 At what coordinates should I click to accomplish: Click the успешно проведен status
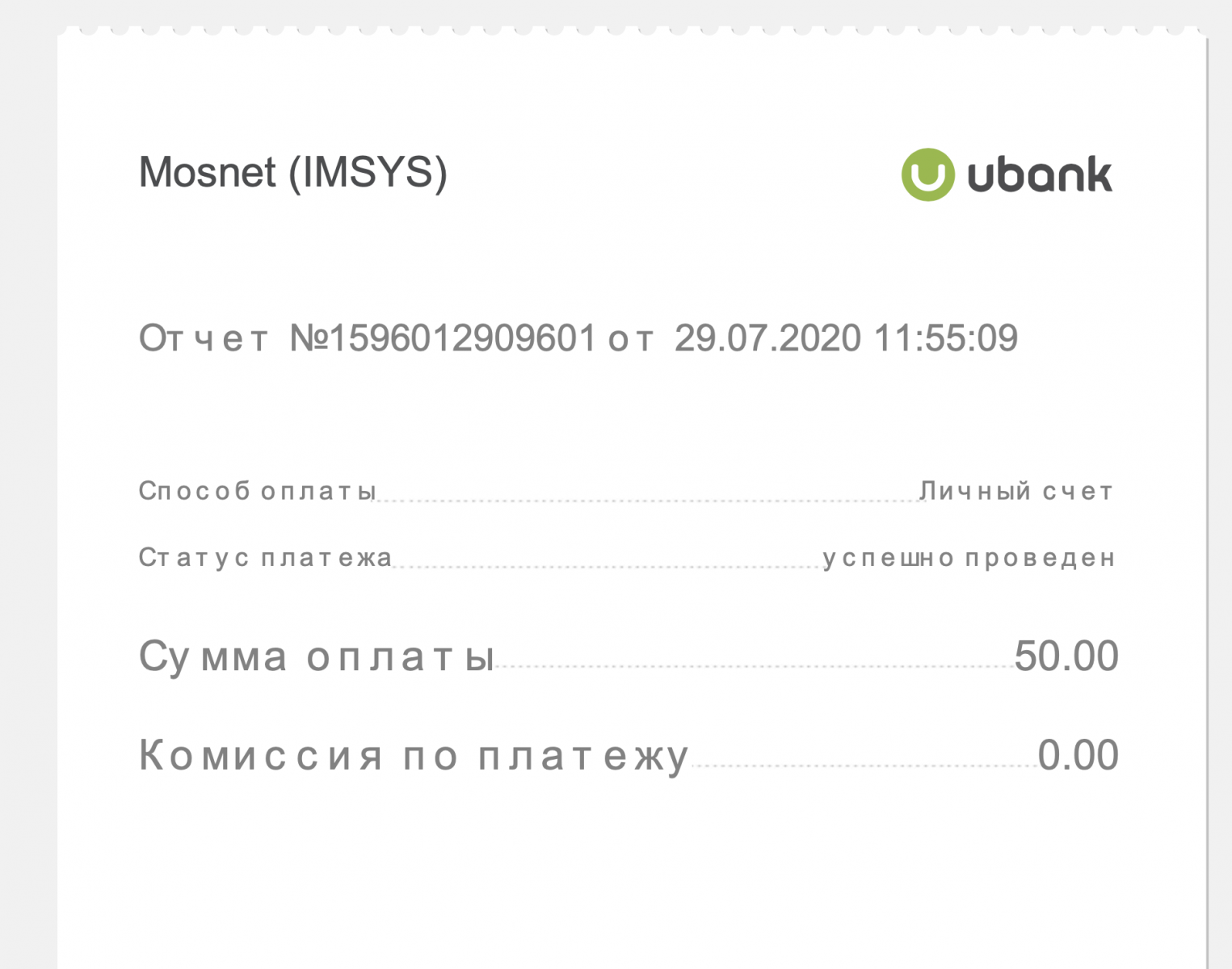click(x=969, y=558)
